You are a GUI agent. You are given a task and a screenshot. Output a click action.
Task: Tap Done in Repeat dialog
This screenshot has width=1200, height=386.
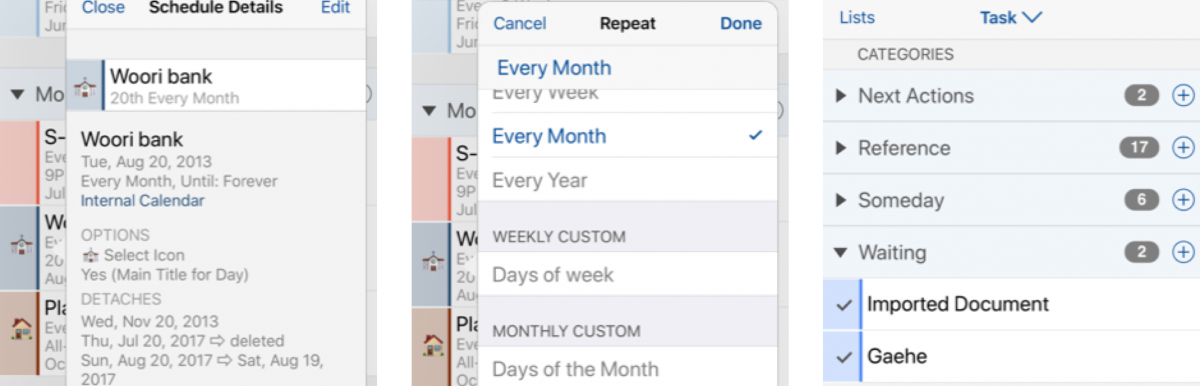tap(741, 23)
